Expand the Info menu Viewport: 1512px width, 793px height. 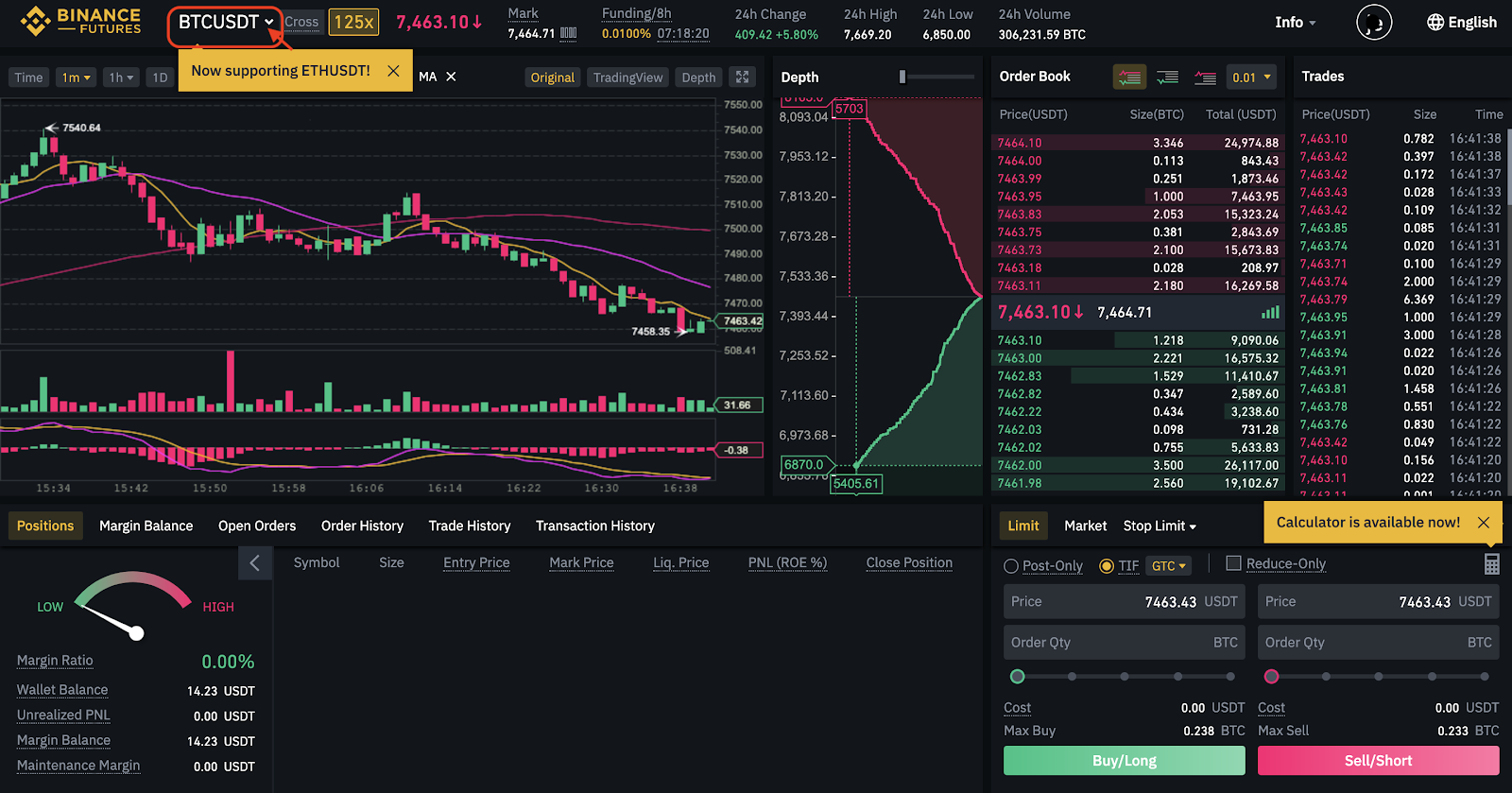[1296, 22]
